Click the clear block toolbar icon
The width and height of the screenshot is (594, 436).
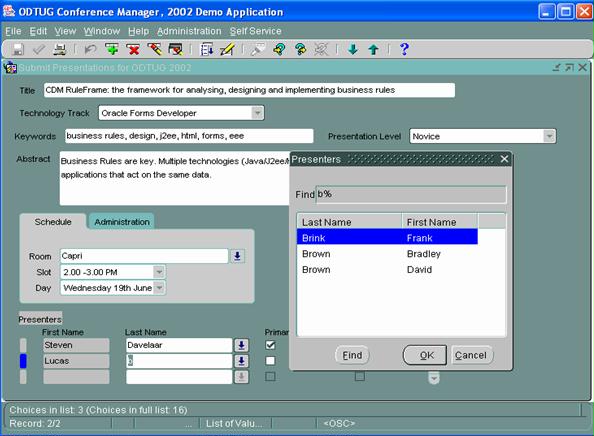[x=175, y=49]
